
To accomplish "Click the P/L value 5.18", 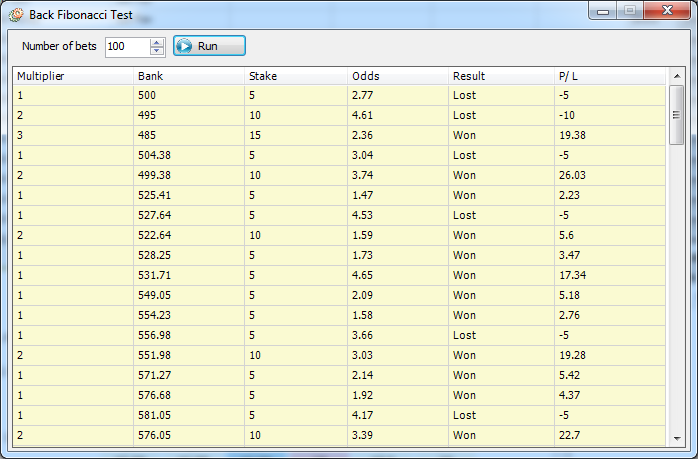I will pyautogui.click(x=569, y=296).
